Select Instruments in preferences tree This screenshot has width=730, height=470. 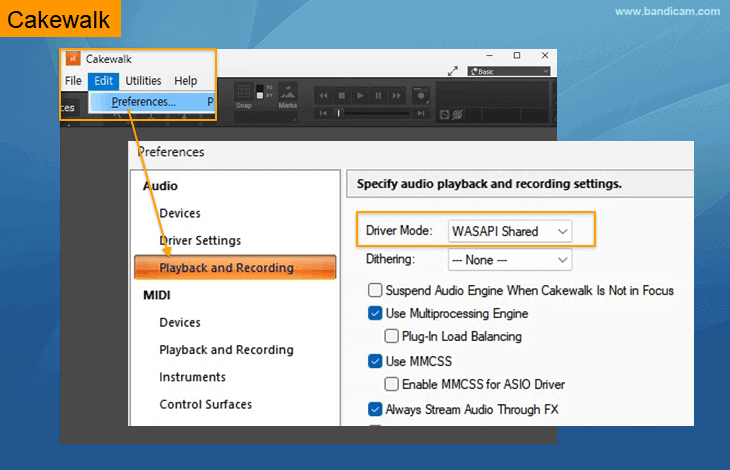pyautogui.click(x=192, y=377)
